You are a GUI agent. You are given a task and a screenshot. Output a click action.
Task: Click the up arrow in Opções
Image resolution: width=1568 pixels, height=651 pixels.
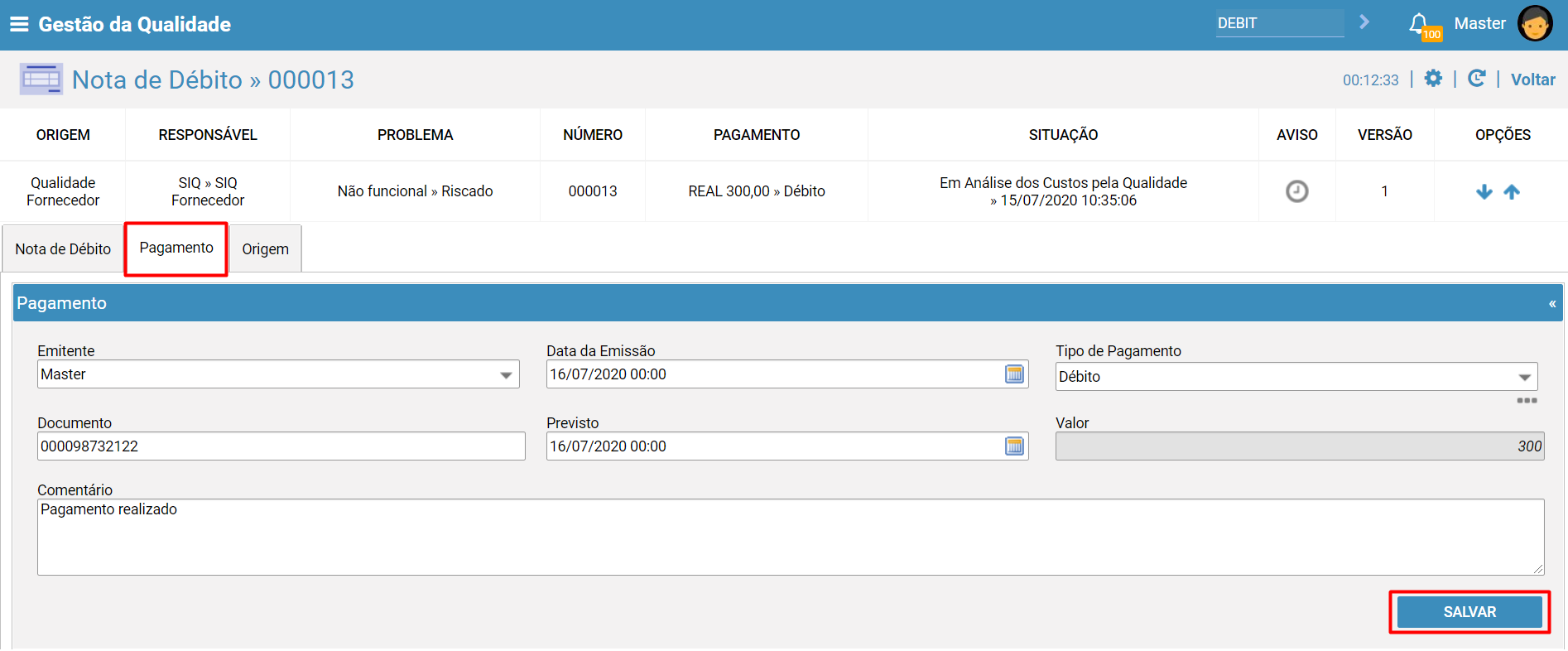1512,192
